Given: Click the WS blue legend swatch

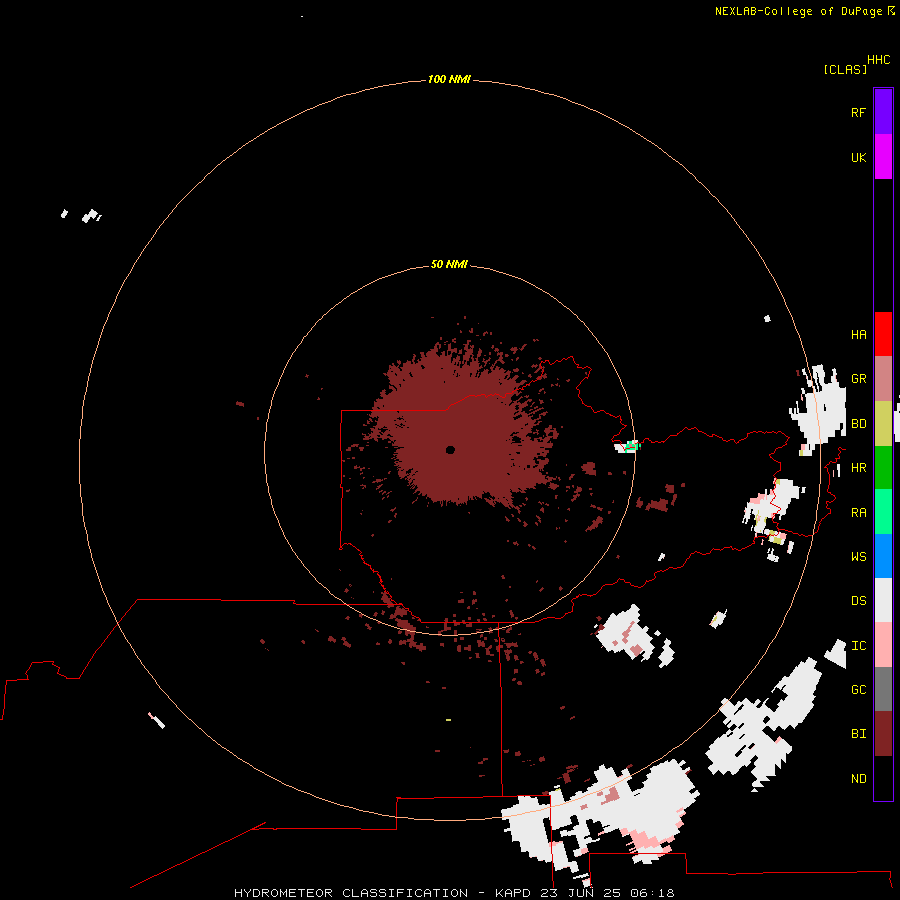Looking at the screenshot, I should (883, 556).
